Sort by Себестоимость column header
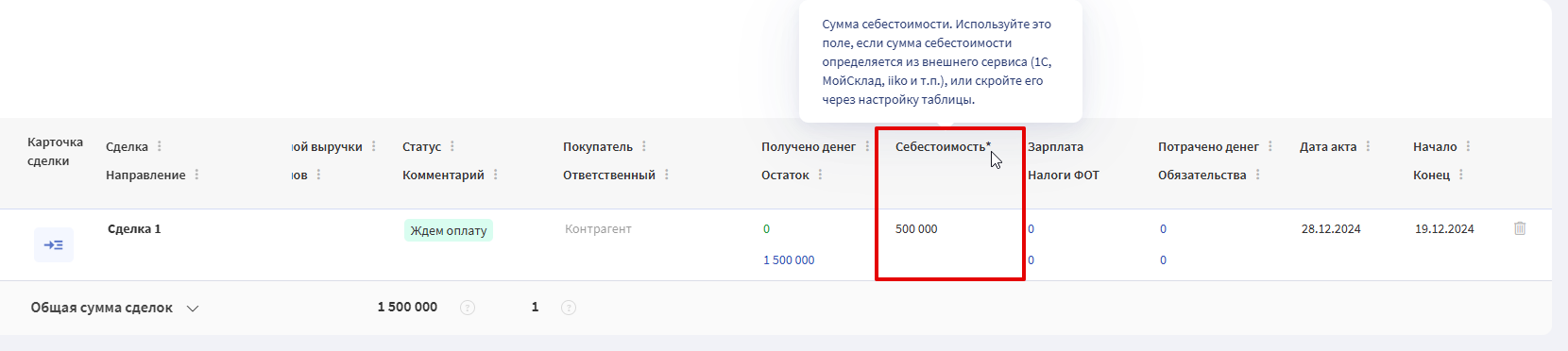This screenshot has width=1568, height=351. coord(943,146)
